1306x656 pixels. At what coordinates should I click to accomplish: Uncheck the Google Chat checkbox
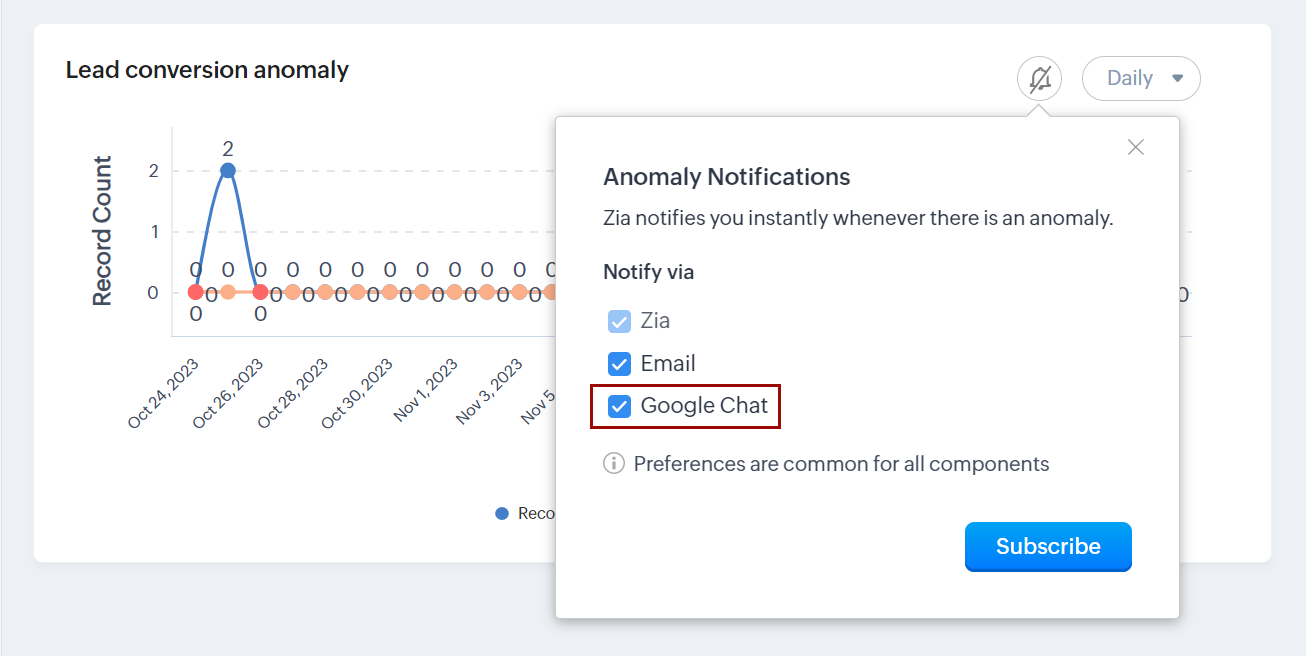click(x=620, y=406)
